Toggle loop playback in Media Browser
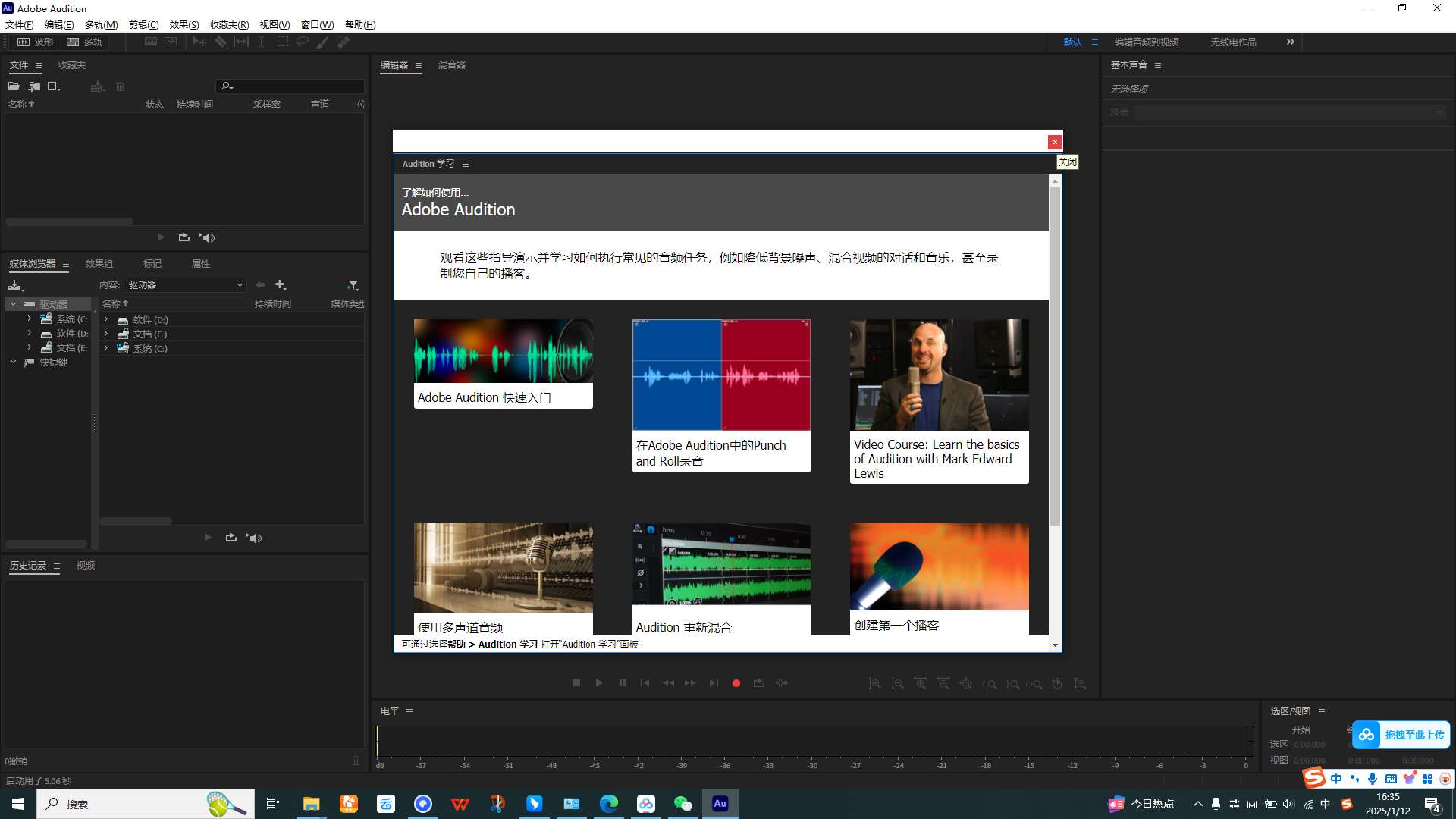1456x819 pixels. (231, 538)
